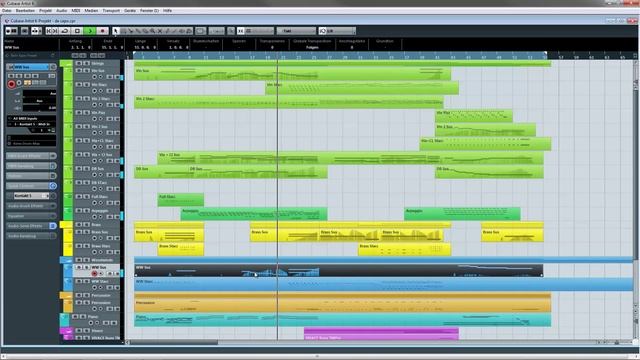Mute the Vln 2 Stacc track
Screen dimensions: 640x360
pos(79,98)
